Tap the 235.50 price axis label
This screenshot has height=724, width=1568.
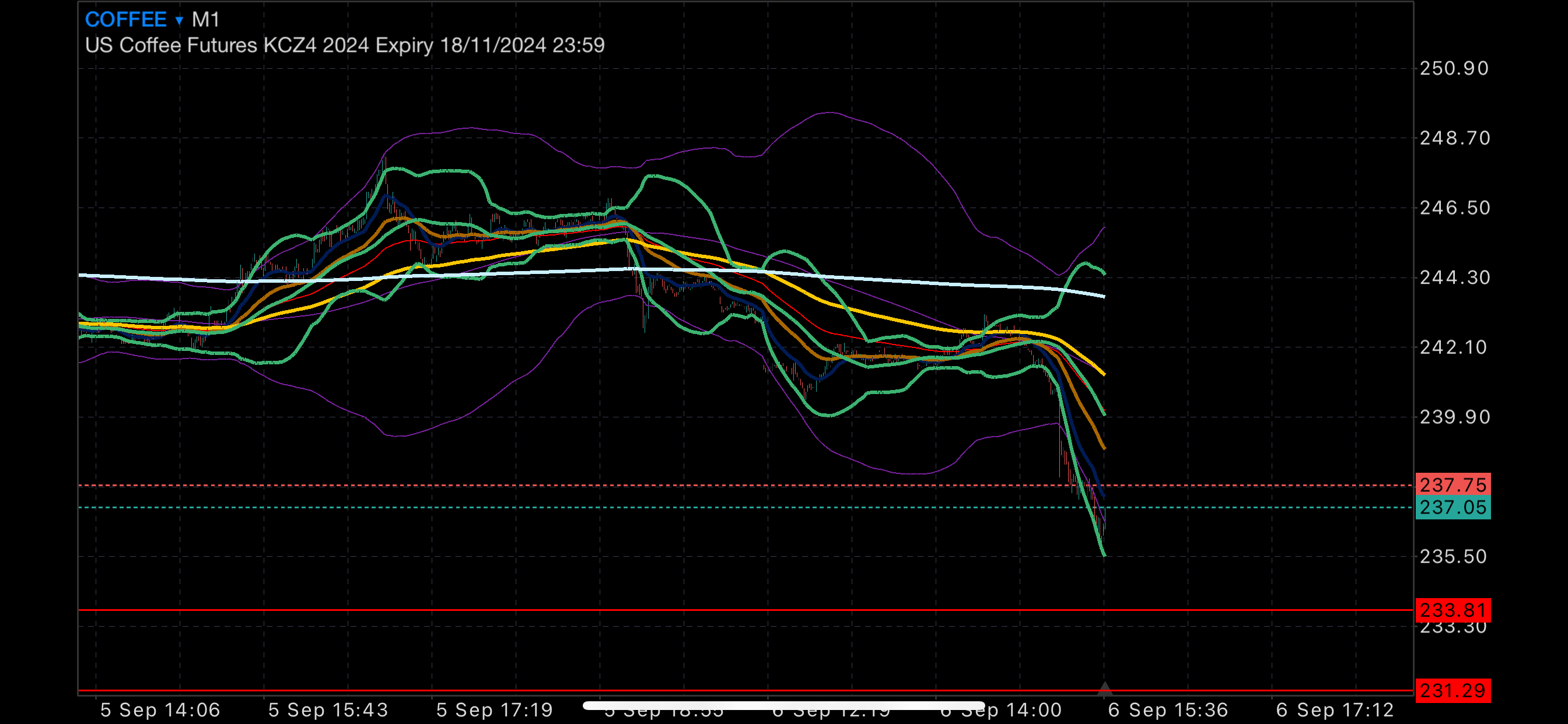tap(1454, 557)
